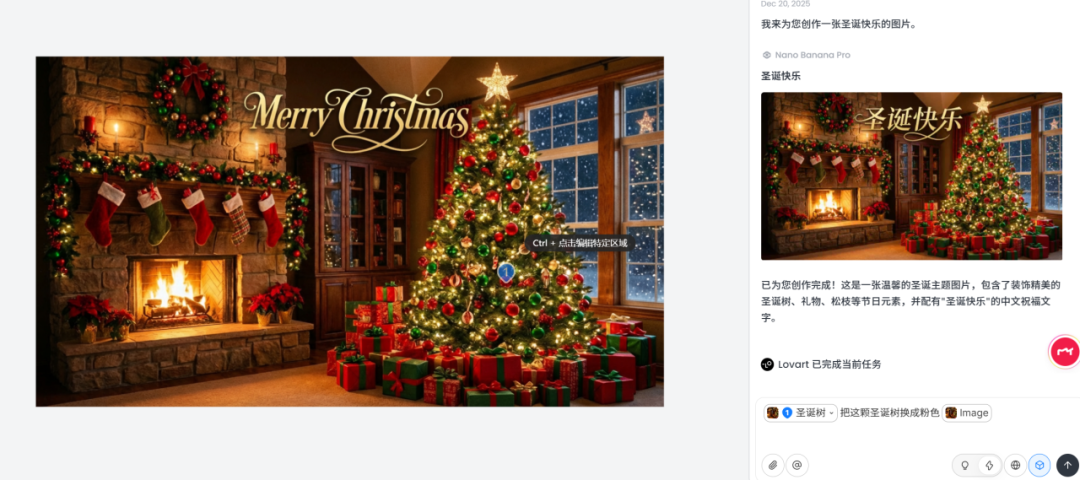Toggle the globe web search button
Viewport: 1080px width, 480px height.
tap(1015, 465)
